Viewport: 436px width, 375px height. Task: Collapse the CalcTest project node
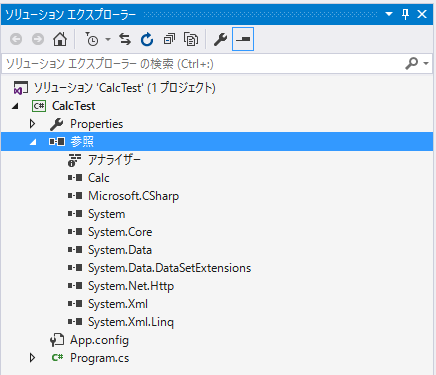[15, 106]
